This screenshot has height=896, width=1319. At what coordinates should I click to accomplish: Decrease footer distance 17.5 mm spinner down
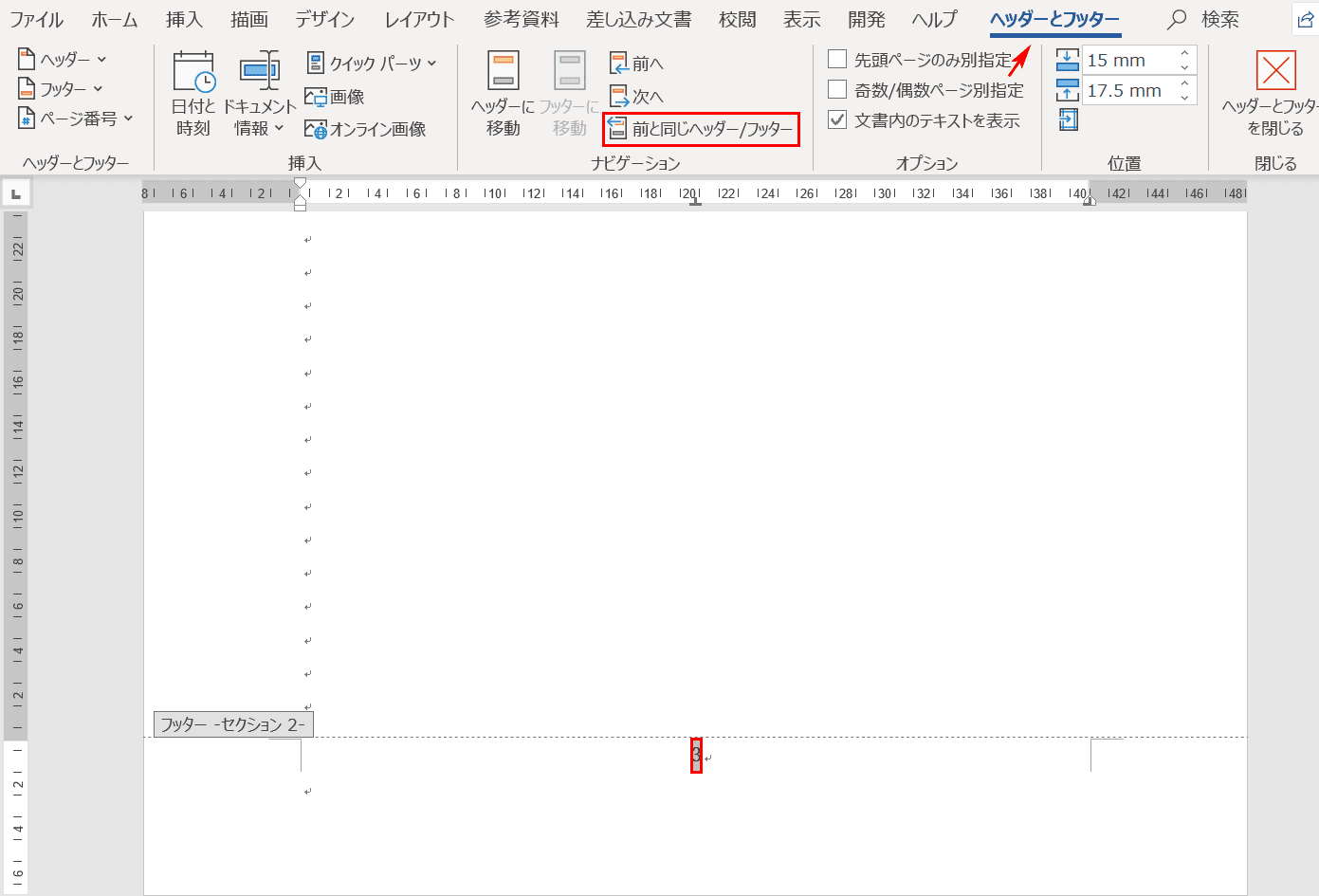click(x=1185, y=98)
